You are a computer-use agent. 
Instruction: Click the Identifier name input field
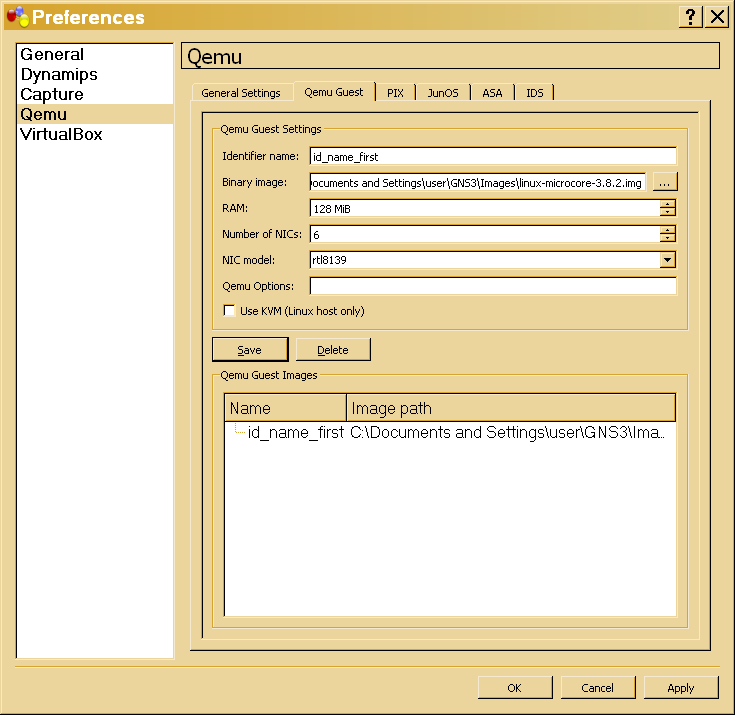click(493, 156)
